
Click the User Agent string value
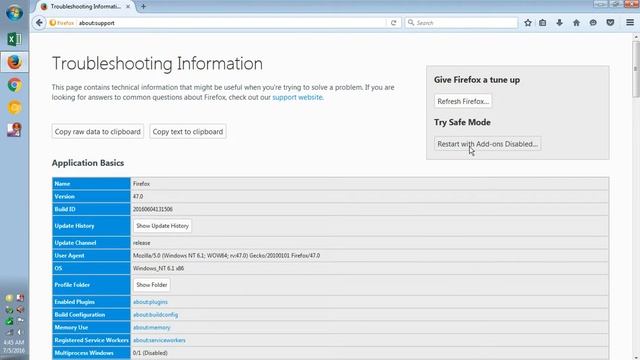[226, 256]
